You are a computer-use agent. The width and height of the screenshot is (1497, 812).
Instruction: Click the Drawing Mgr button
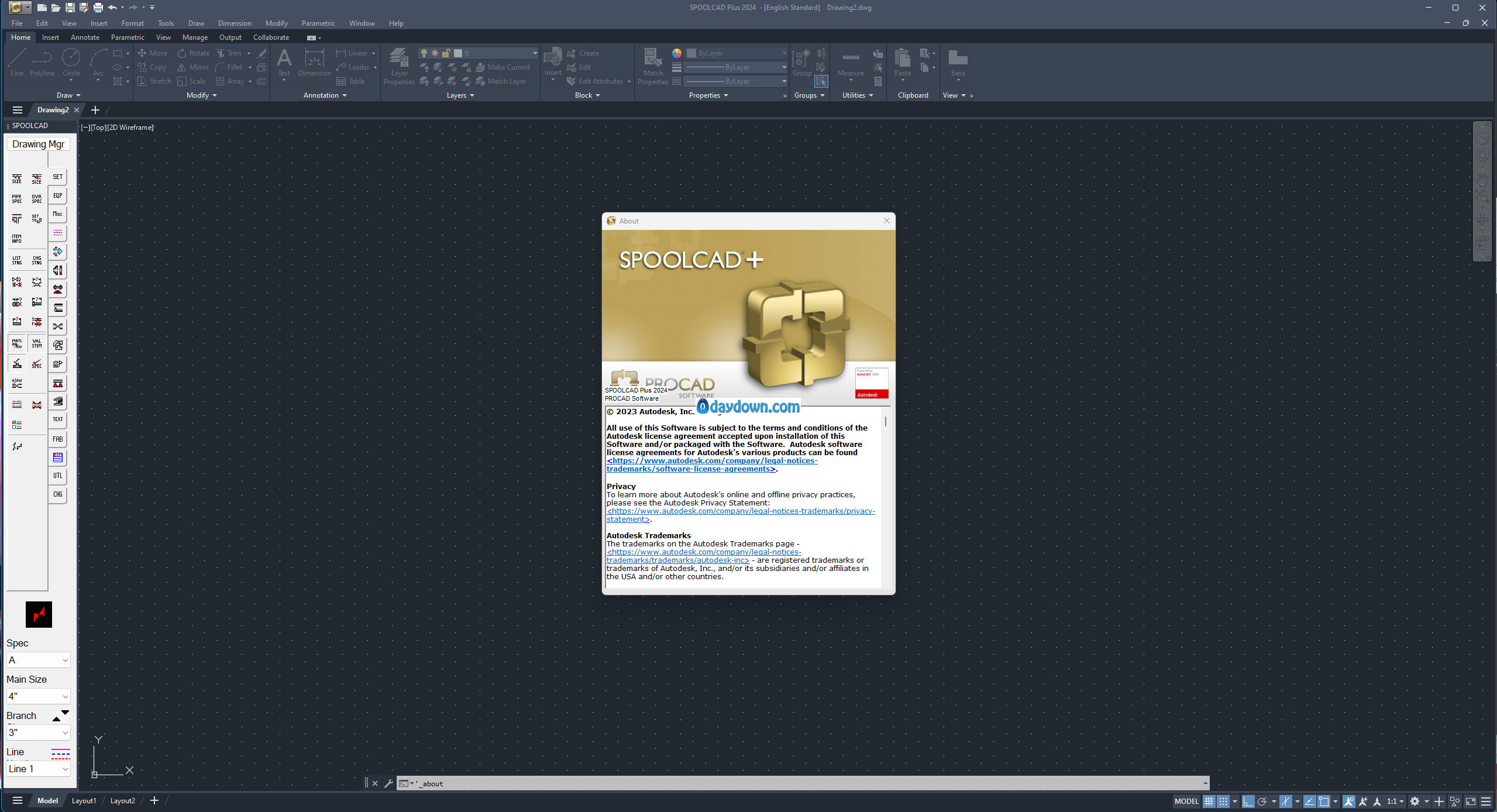click(x=38, y=144)
